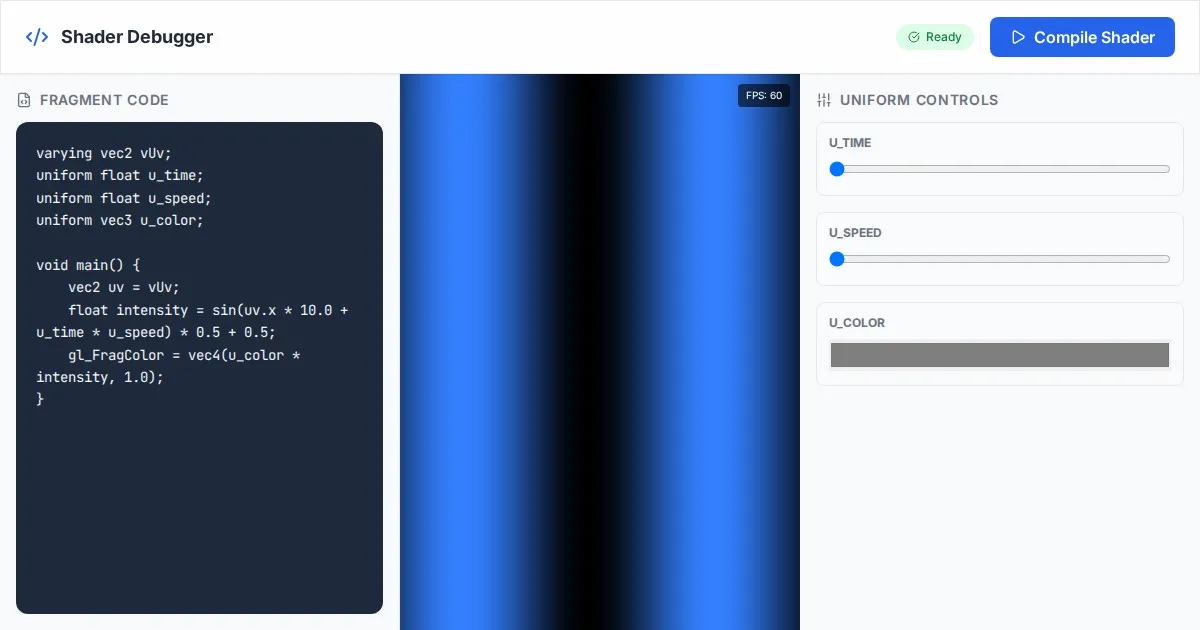Click the file icon beside Fragment Code
1200x630 pixels.
coord(24,100)
